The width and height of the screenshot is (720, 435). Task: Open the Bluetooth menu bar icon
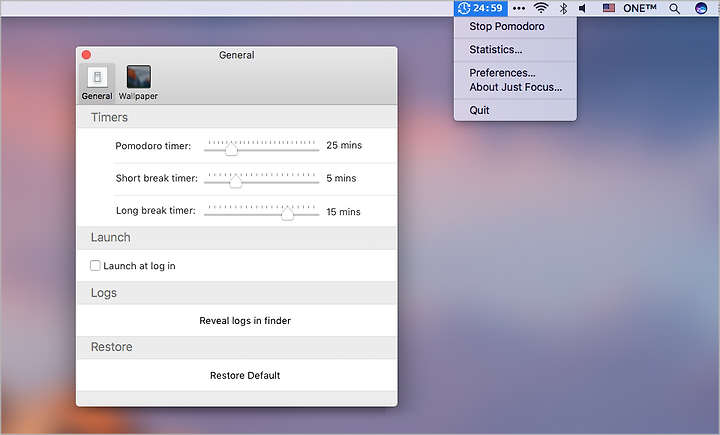pos(563,8)
